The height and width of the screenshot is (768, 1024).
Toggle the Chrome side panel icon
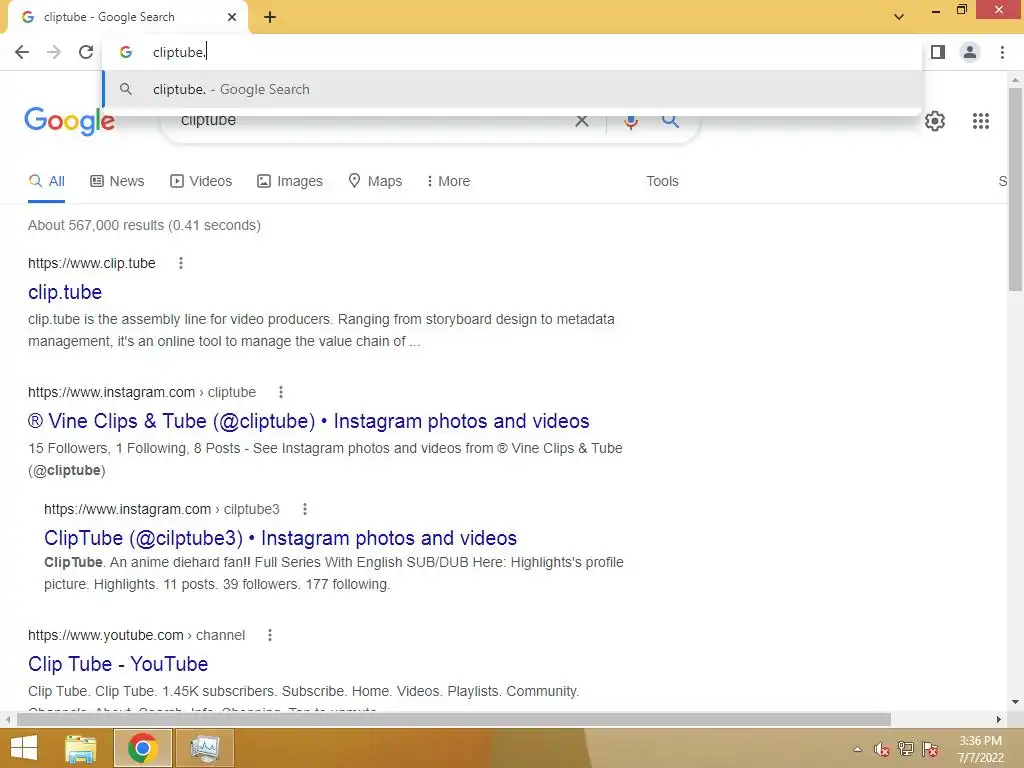[938, 52]
